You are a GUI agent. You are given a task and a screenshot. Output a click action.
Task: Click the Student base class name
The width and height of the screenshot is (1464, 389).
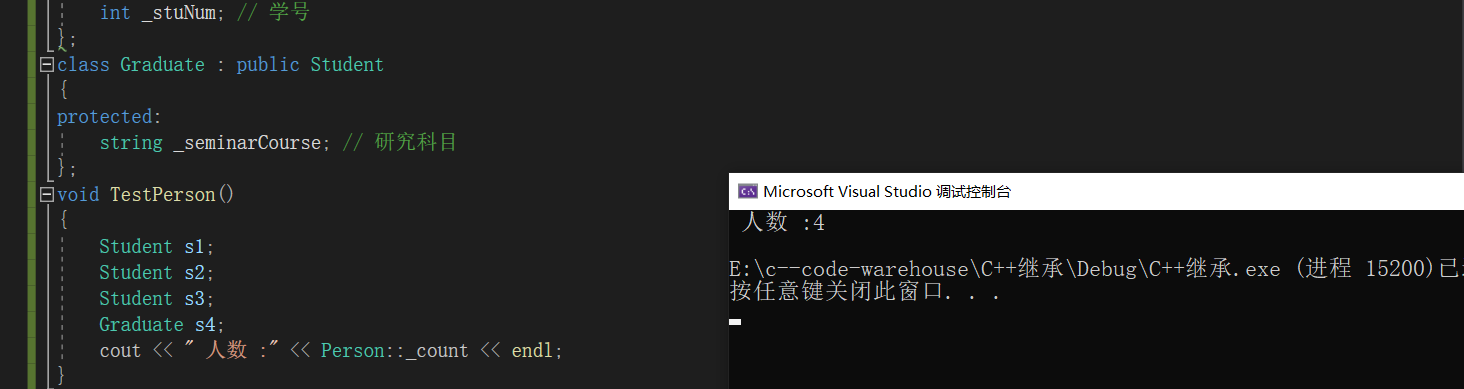347,65
